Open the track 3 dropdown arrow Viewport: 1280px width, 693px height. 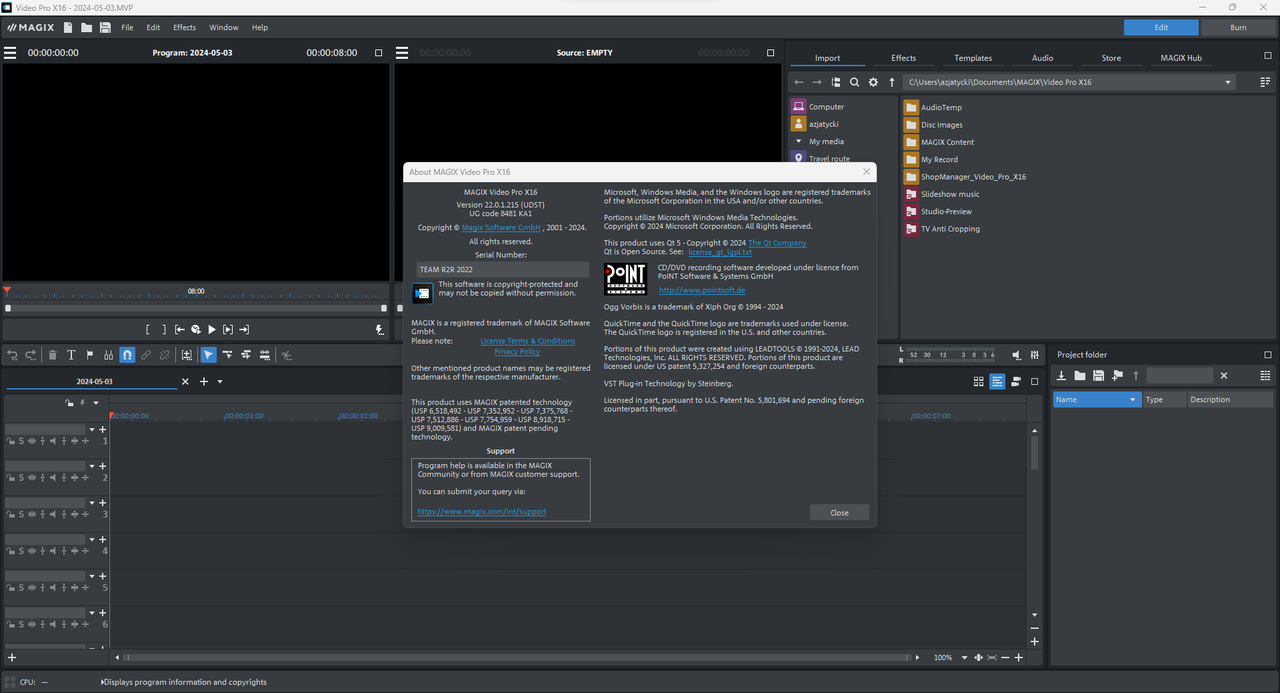[x=92, y=503]
